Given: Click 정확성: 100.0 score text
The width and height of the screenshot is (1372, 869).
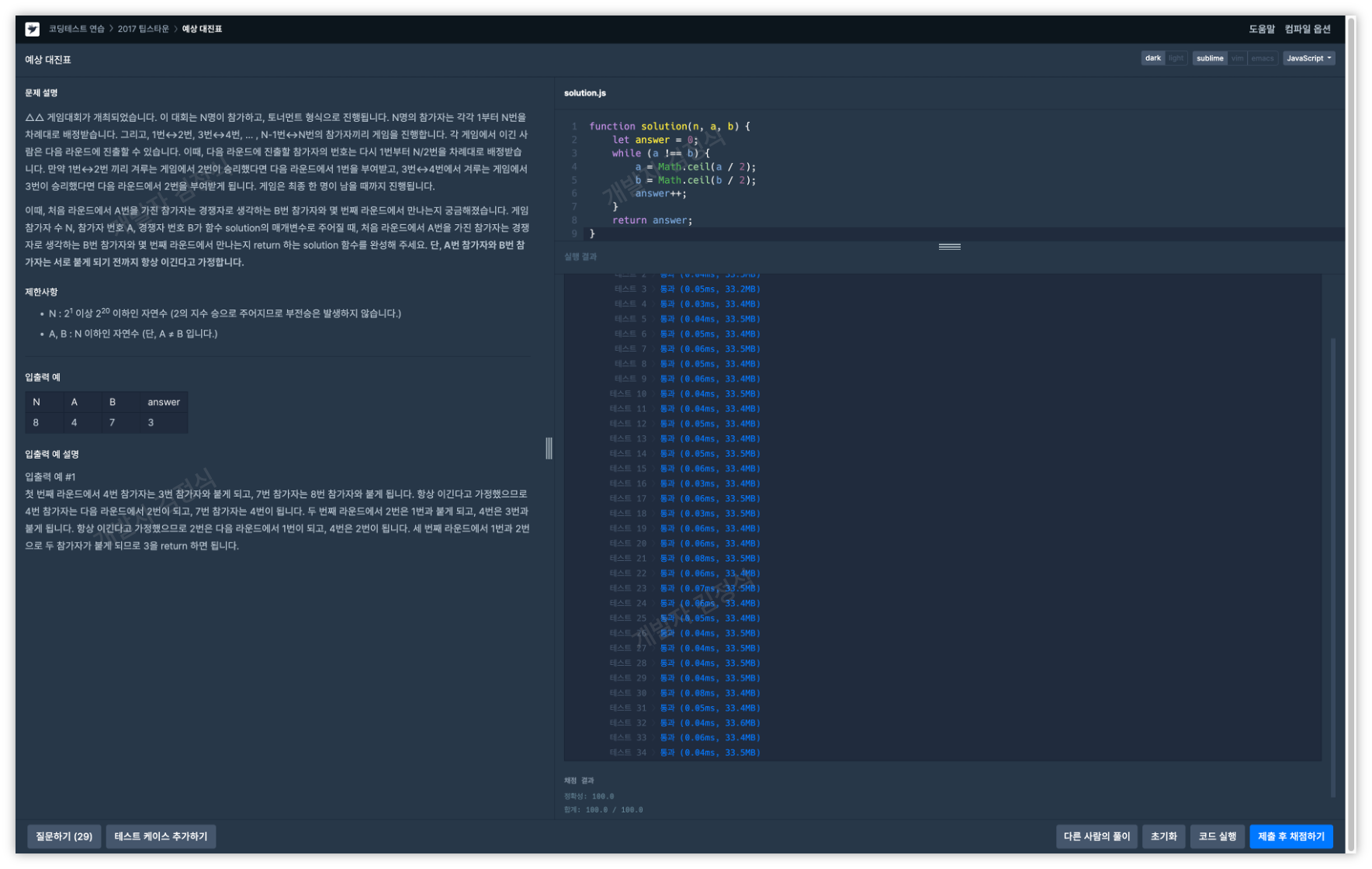Looking at the screenshot, I should [588, 796].
